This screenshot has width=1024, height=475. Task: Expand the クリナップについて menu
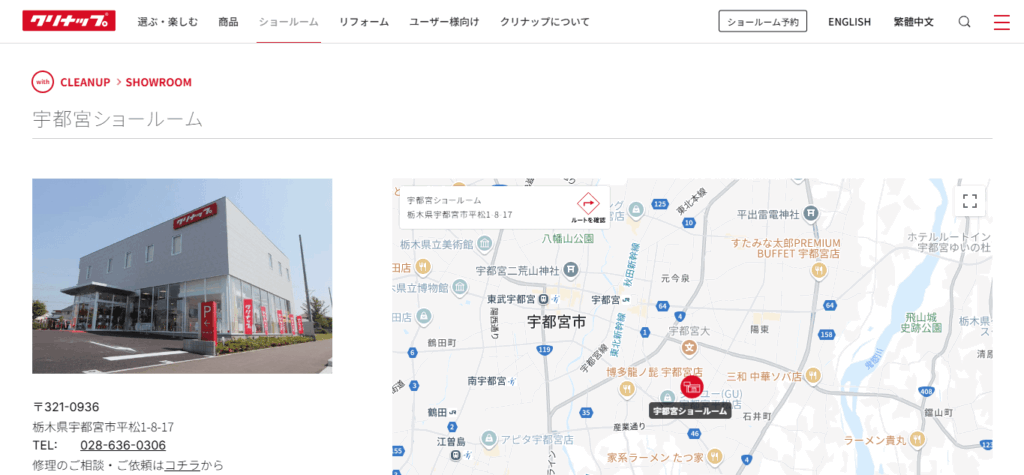[x=545, y=22]
